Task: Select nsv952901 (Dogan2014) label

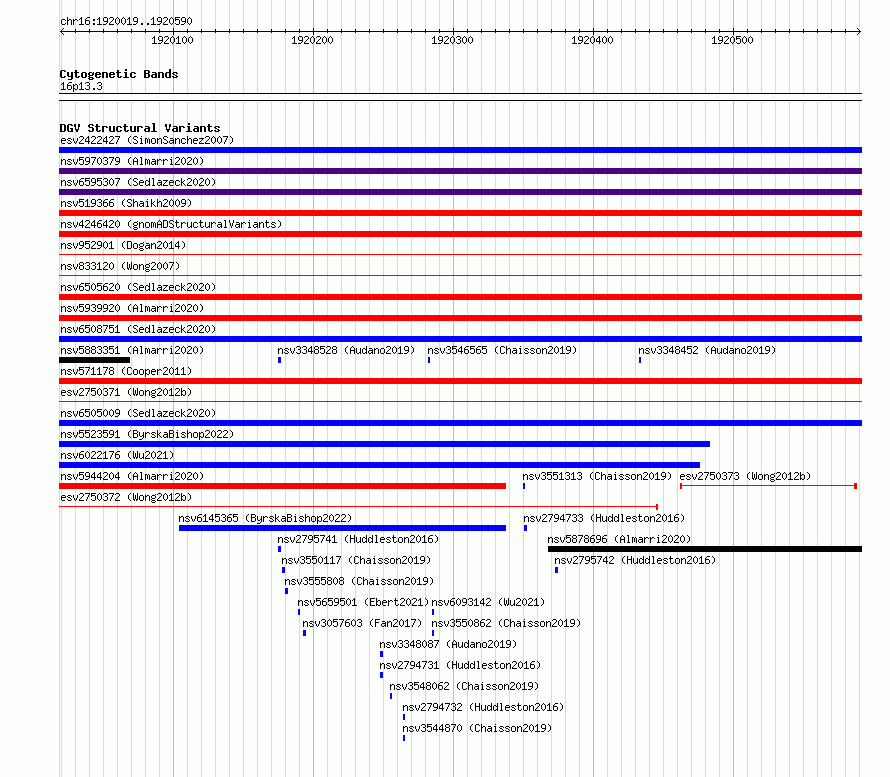Action: (123, 245)
